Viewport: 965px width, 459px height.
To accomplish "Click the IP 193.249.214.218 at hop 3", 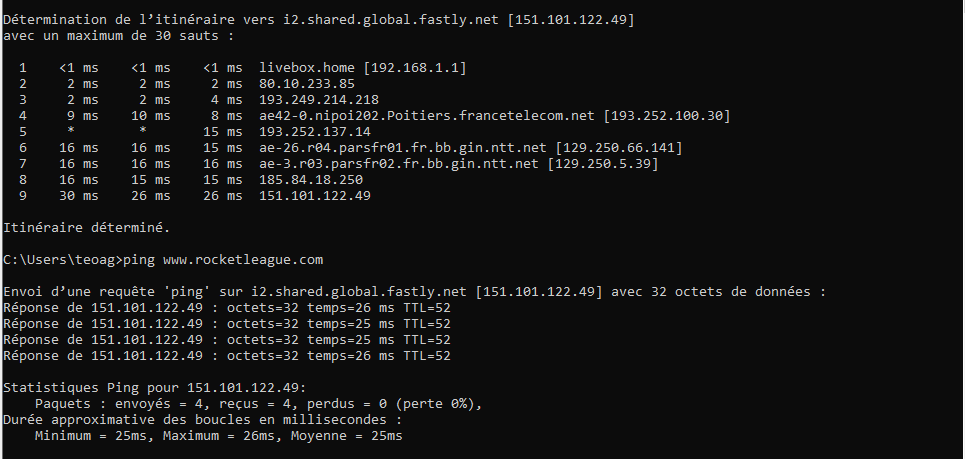I will [x=319, y=100].
